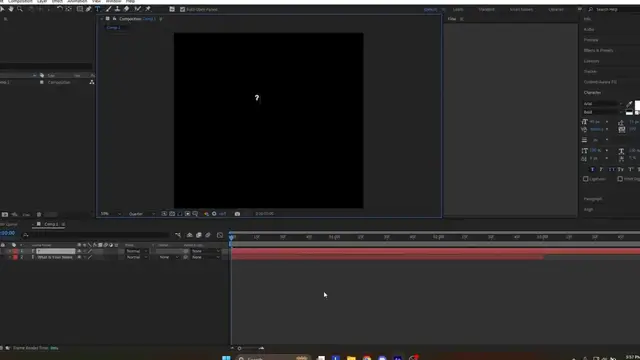Viewport: 640px width, 360px height.
Task: Click the Windows Start button
Action: pos(226,358)
